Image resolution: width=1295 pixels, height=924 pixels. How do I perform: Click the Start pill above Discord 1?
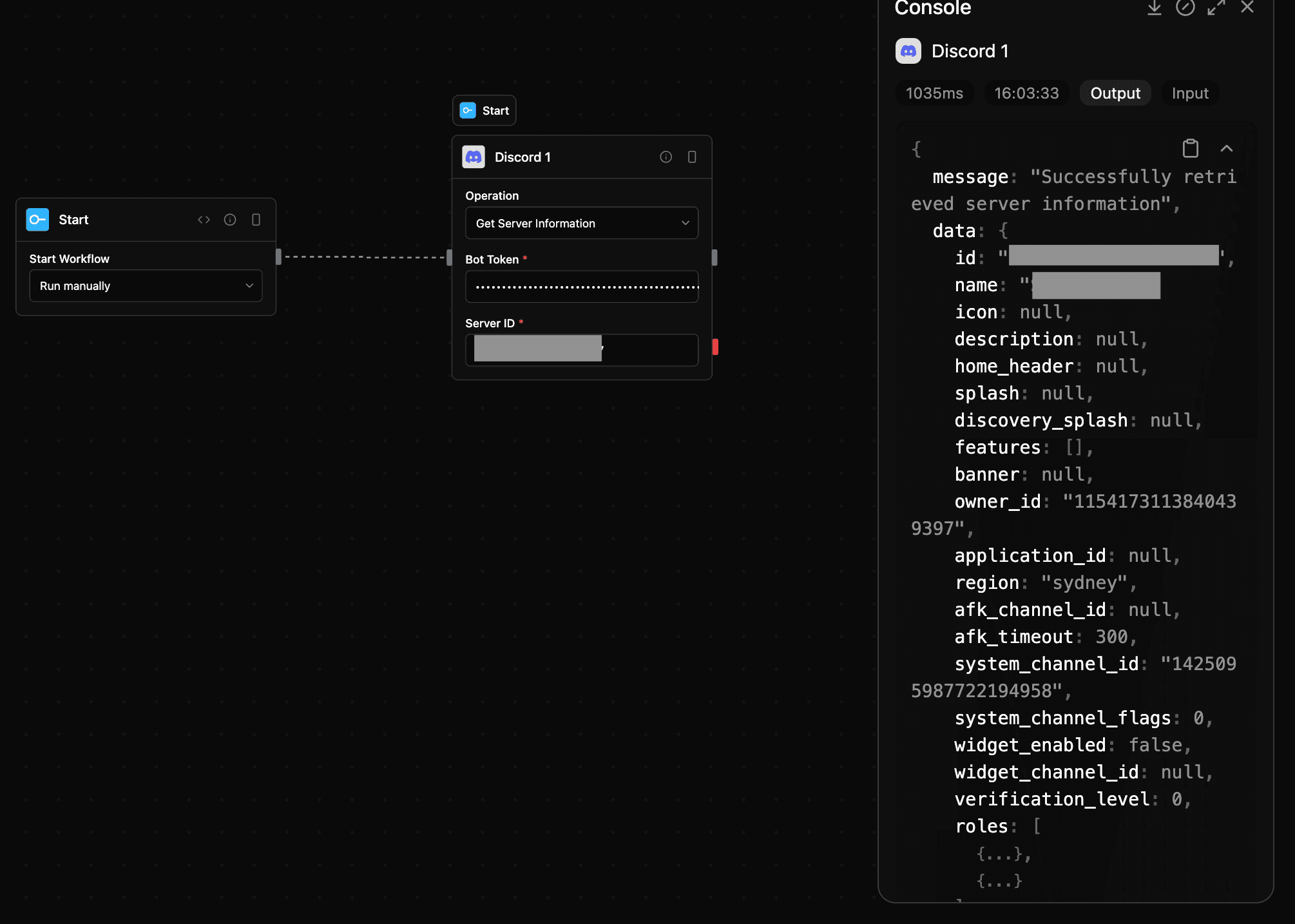point(484,110)
